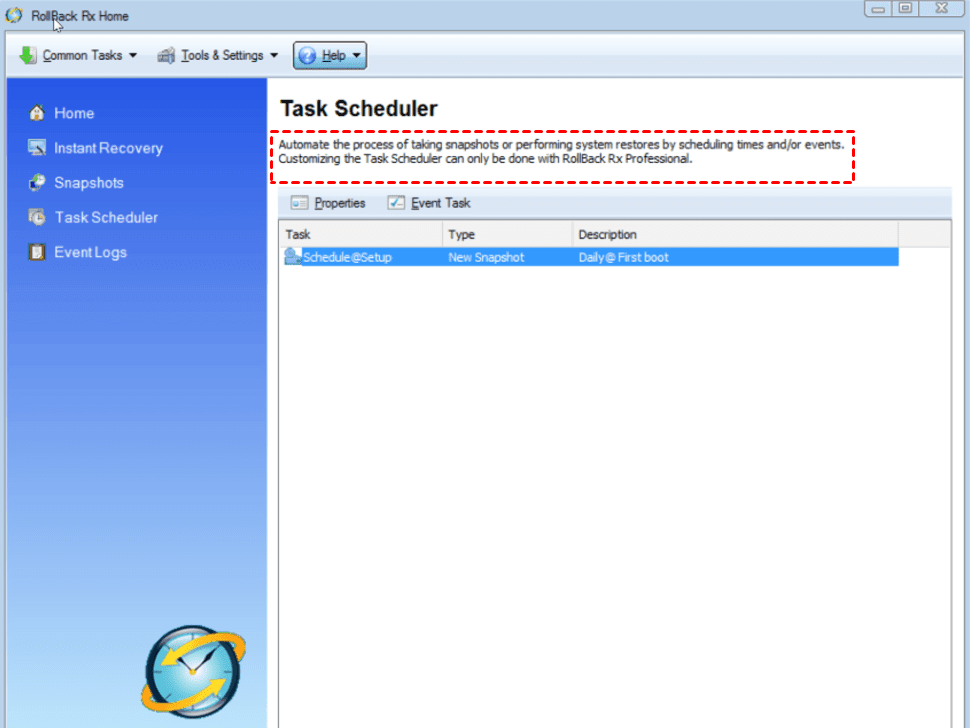Select the Schedule@Setup task name

pyautogui.click(x=347, y=257)
